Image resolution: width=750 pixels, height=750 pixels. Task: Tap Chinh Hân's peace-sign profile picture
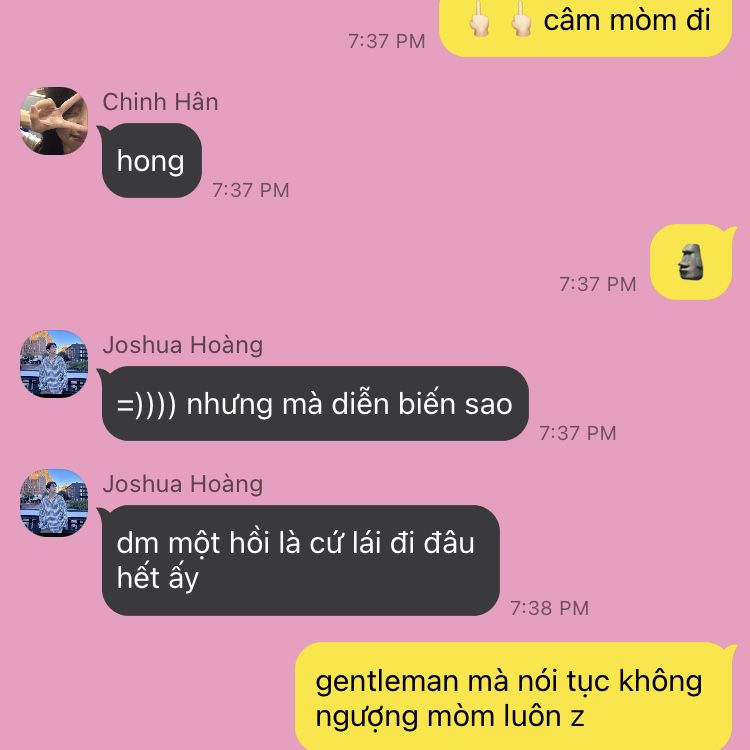pos(54,121)
